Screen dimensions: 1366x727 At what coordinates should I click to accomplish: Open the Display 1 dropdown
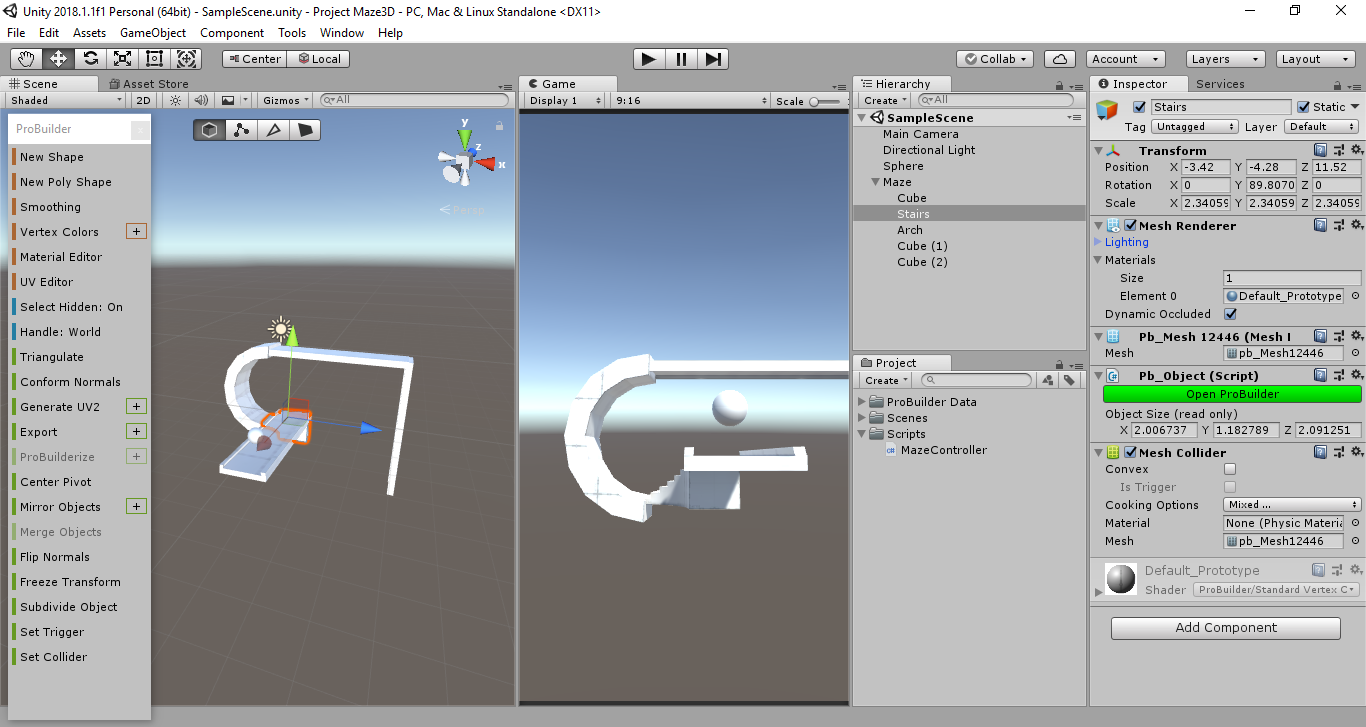pyautogui.click(x=565, y=100)
